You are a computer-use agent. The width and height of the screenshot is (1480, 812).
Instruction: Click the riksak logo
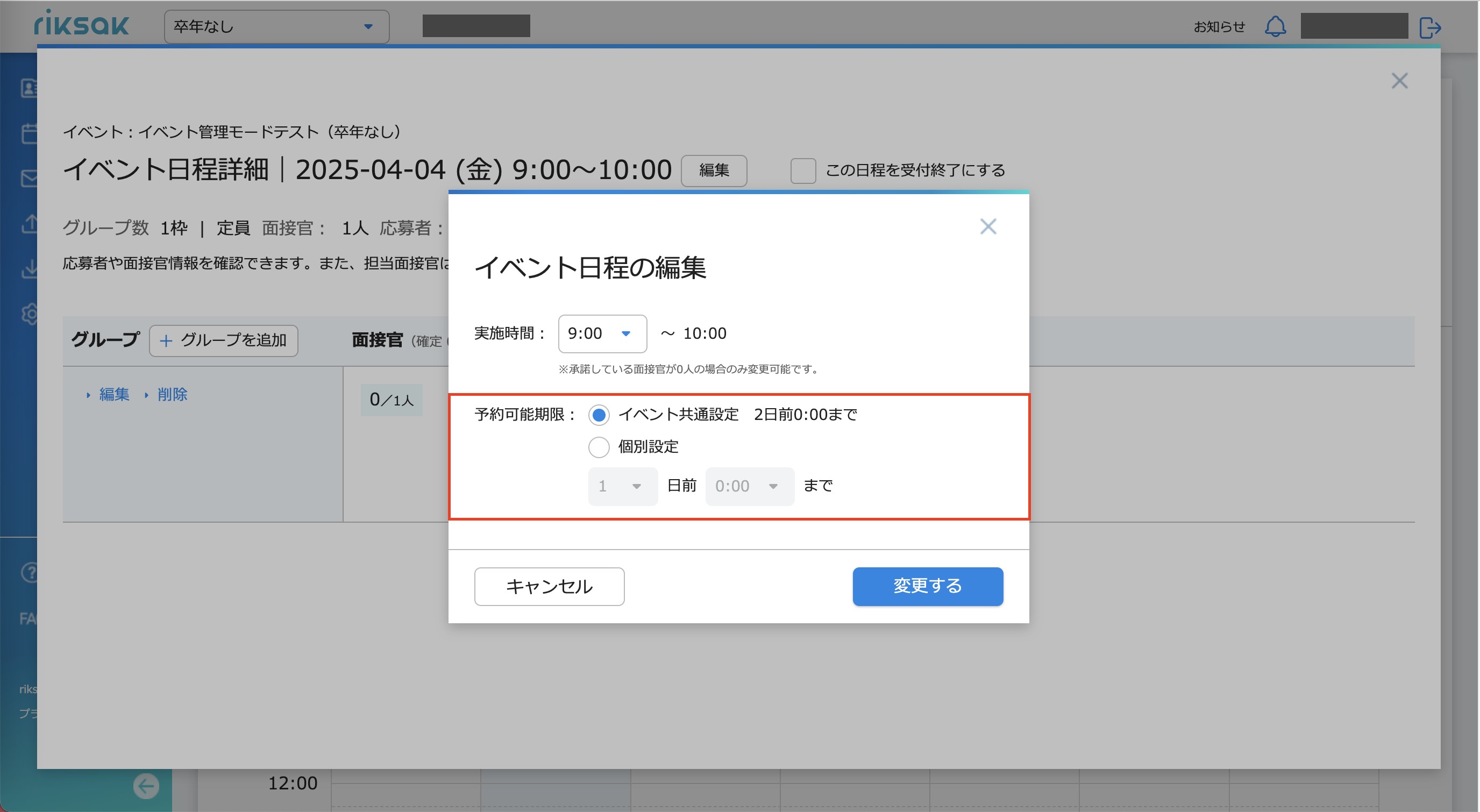(x=81, y=24)
